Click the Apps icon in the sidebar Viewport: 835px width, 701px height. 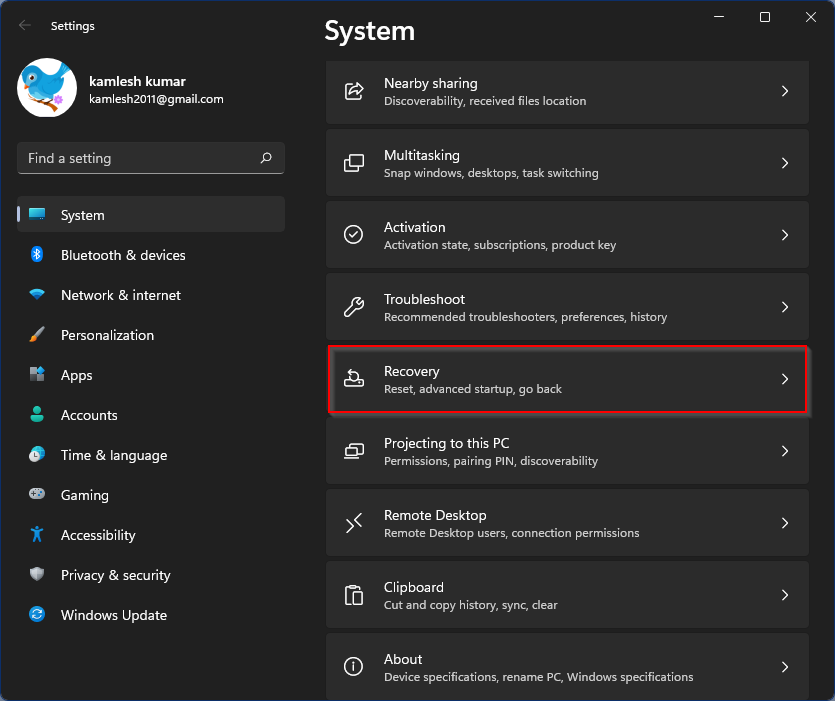click(x=37, y=375)
